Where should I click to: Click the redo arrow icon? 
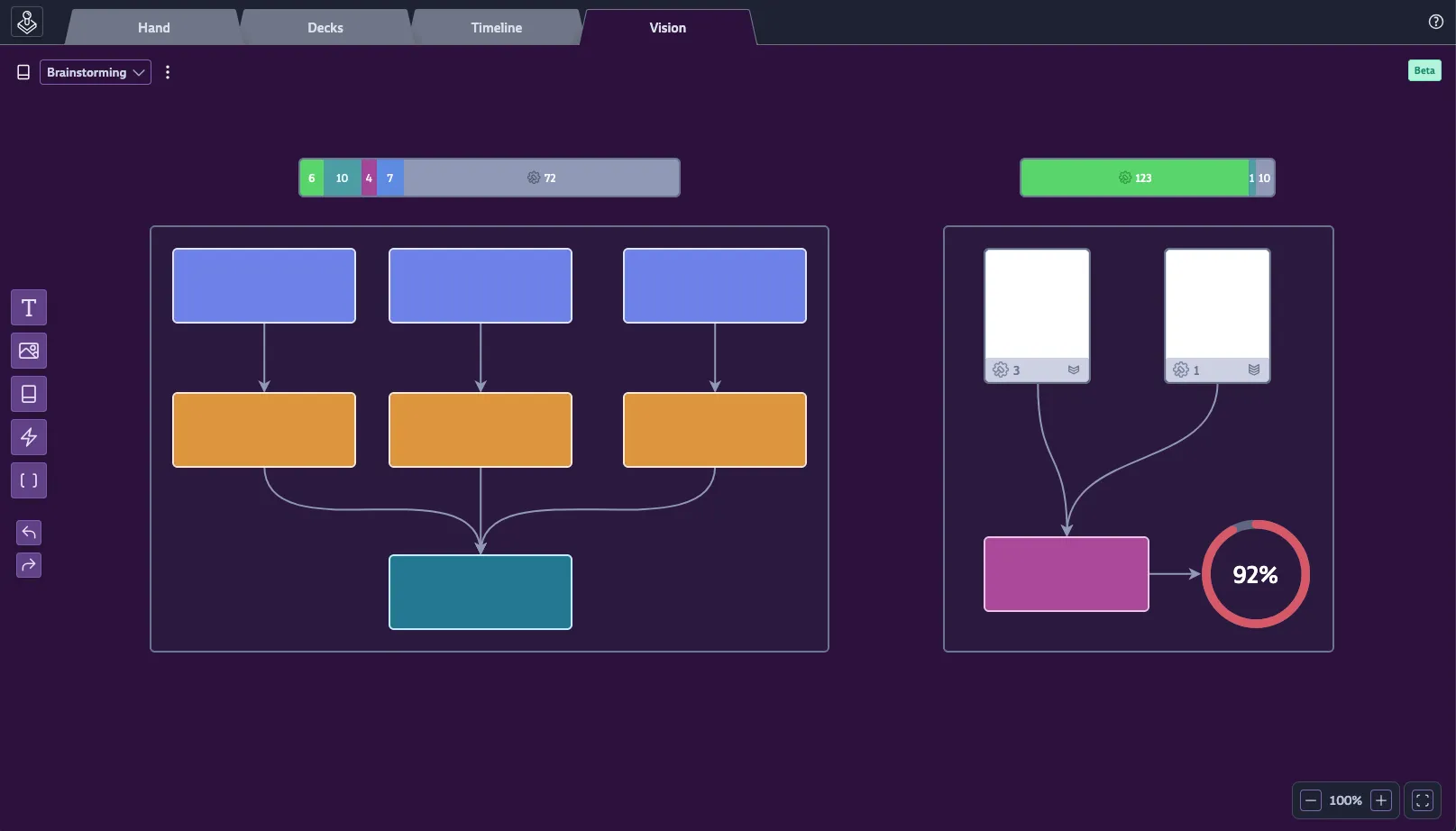click(29, 566)
